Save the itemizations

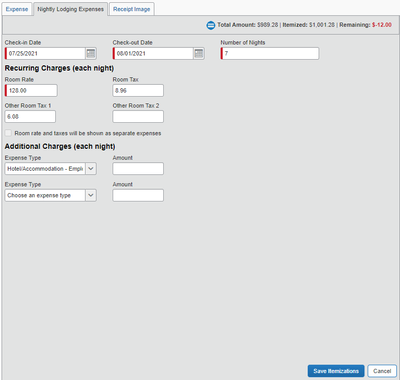[x=336, y=371]
